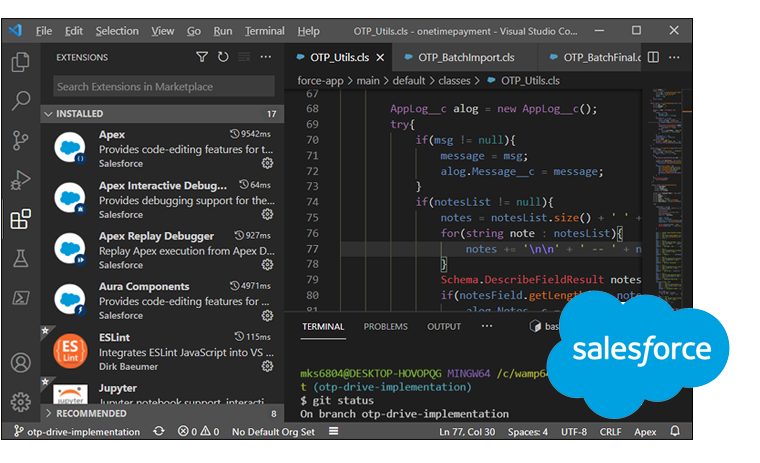Click main in the breadcrumb
The image size is (760, 463).
368,80
